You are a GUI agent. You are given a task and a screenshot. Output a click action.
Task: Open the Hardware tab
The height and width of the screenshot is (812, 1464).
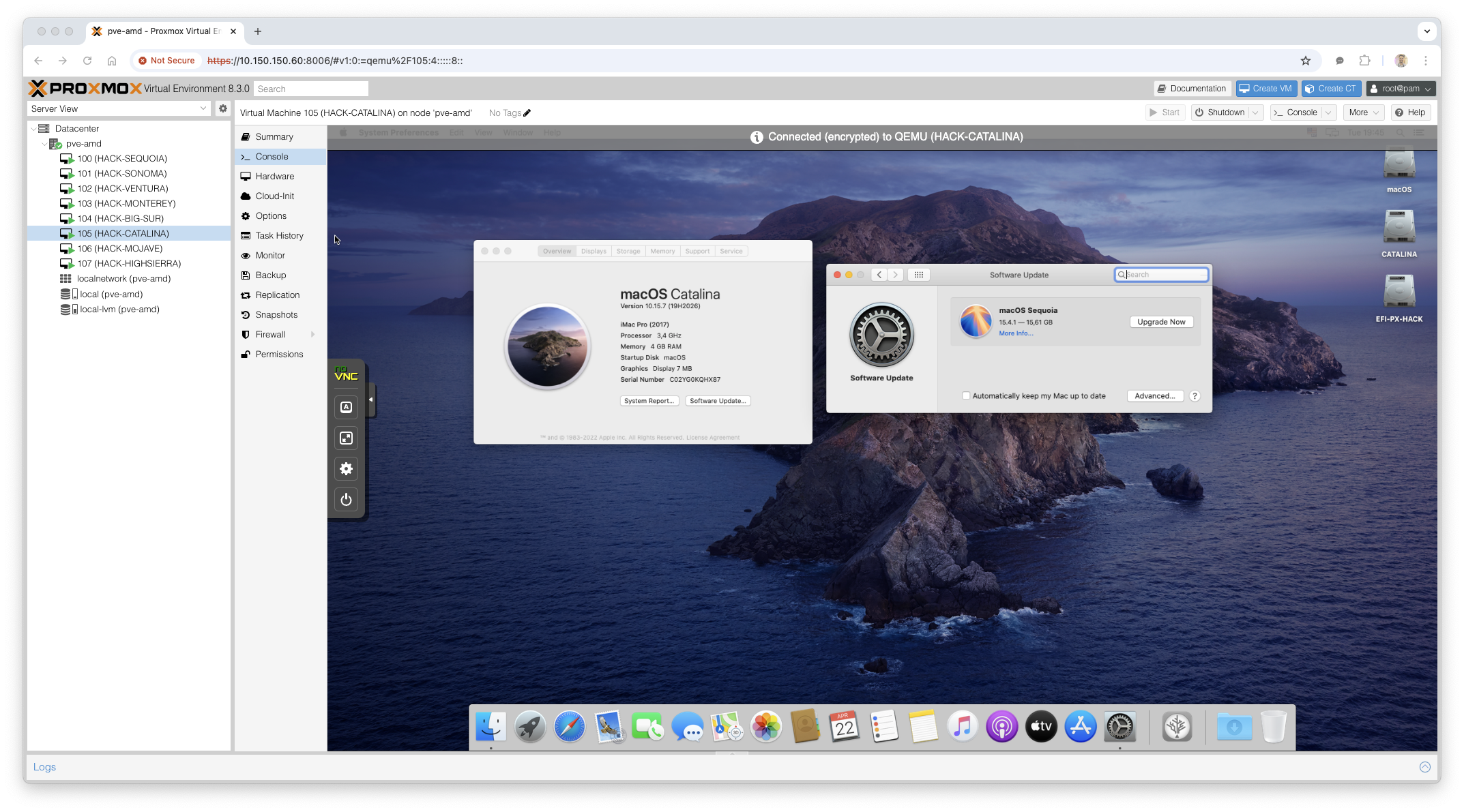(274, 176)
